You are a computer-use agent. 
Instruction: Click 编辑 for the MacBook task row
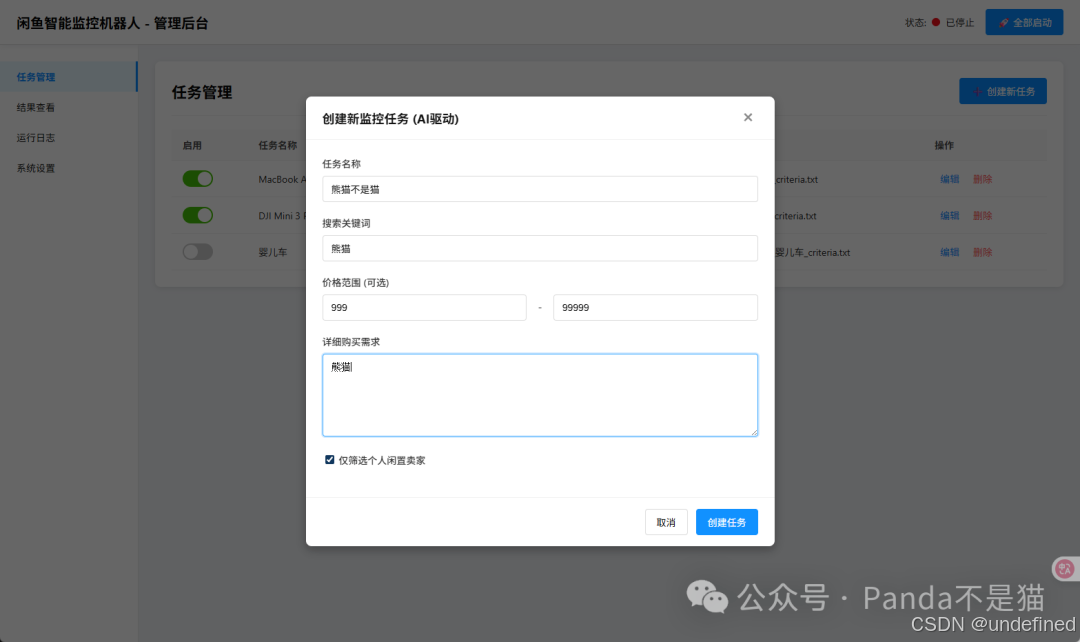click(950, 179)
